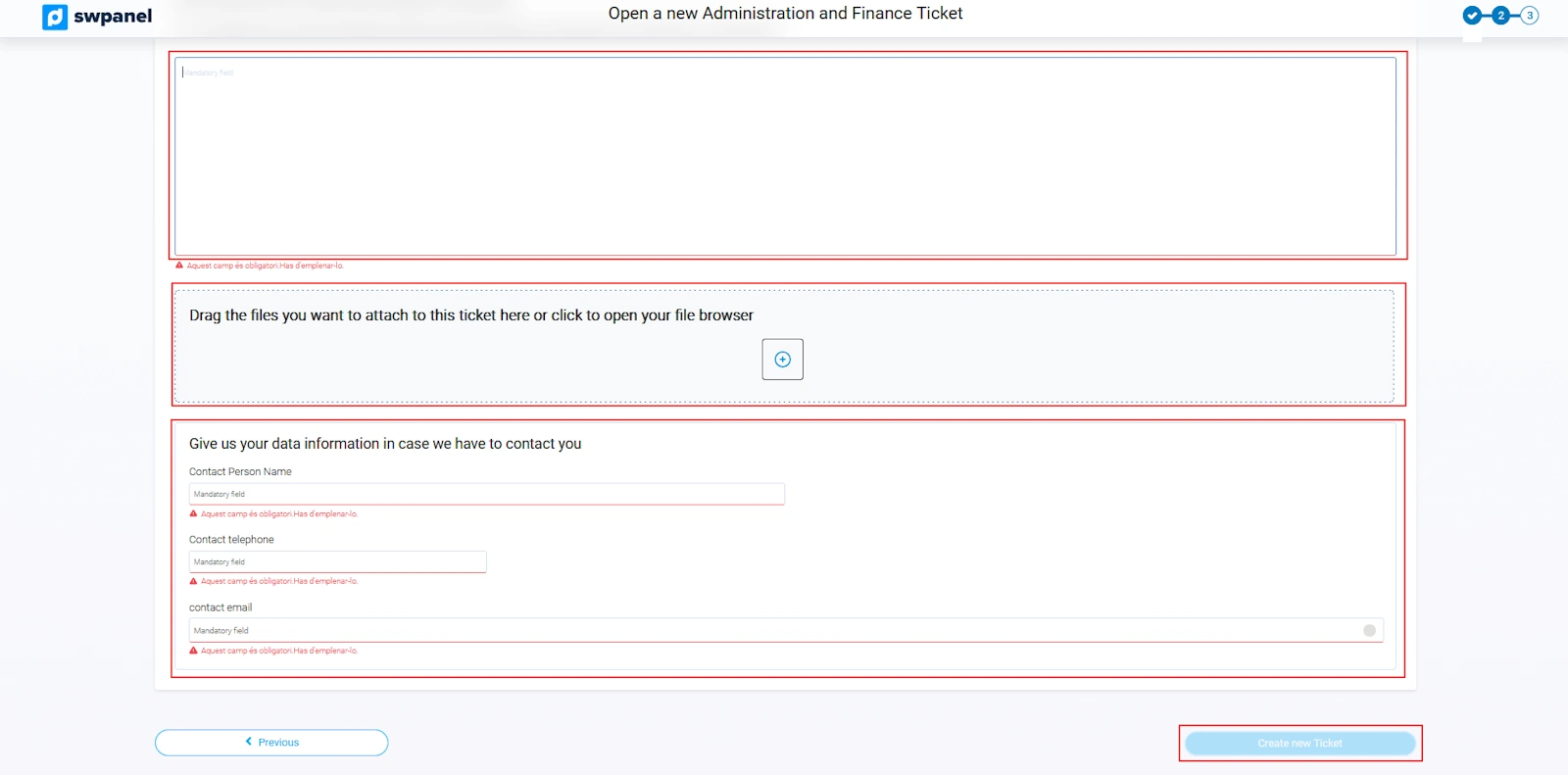Click warning icon under Contact telephone
This screenshot has height=775, width=1568.
tap(193, 582)
